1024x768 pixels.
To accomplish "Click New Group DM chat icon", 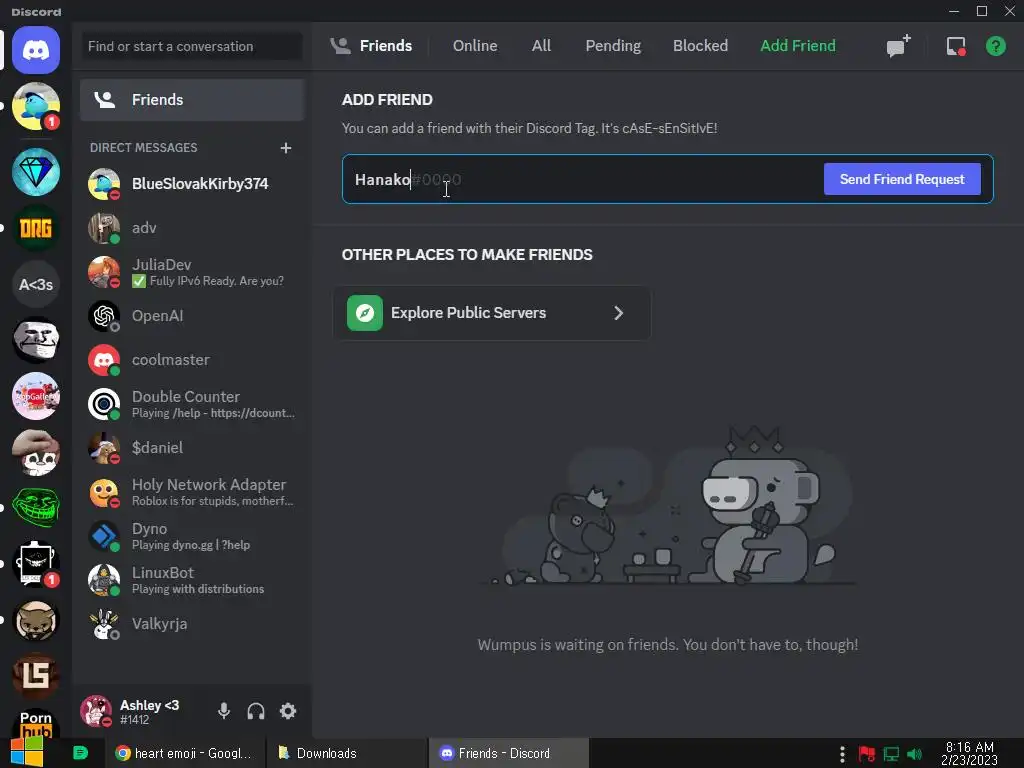I will tap(898, 46).
